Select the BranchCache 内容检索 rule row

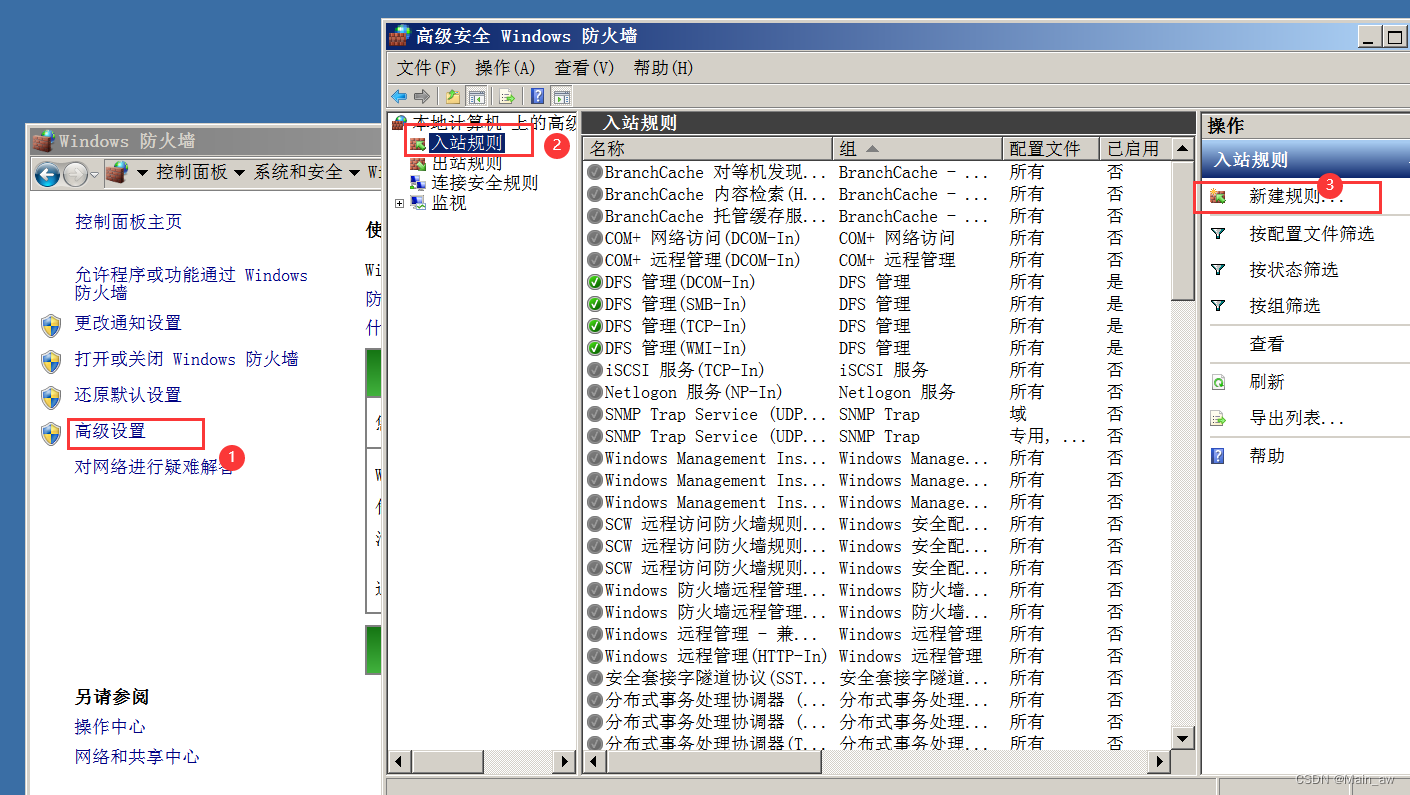tap(878, 194)
